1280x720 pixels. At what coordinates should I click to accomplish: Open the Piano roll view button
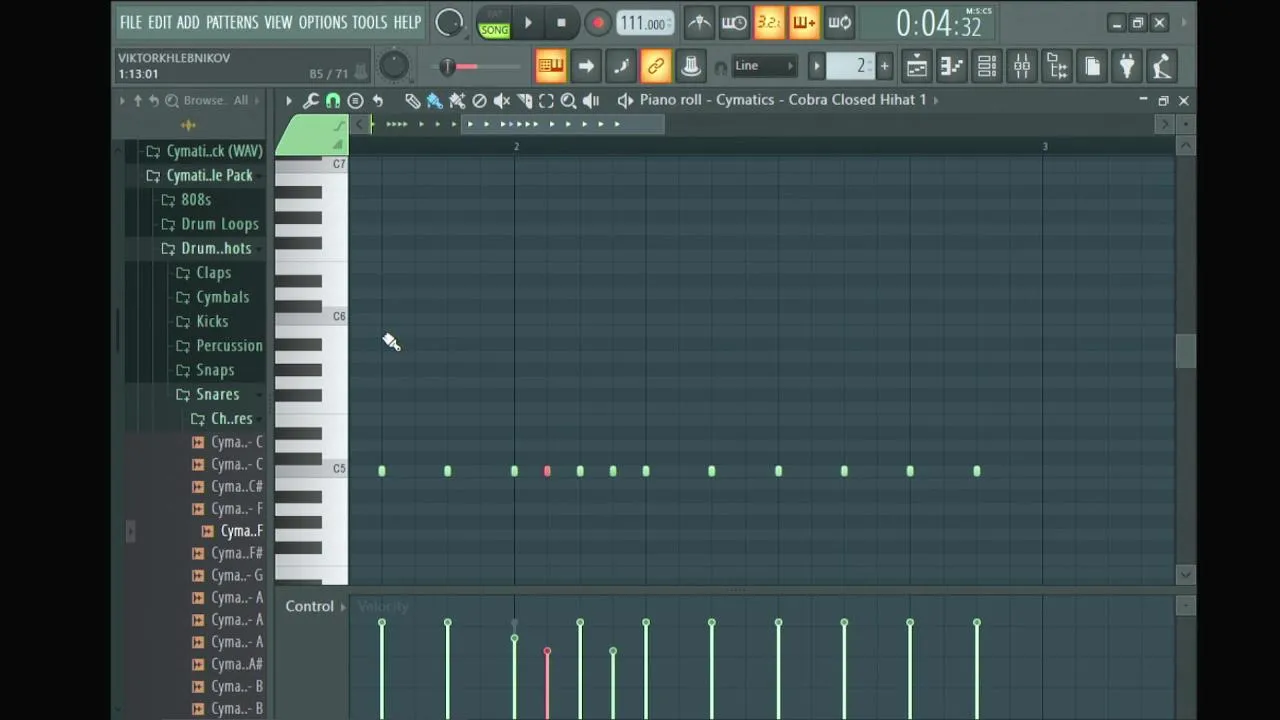(x=951, y=67)
